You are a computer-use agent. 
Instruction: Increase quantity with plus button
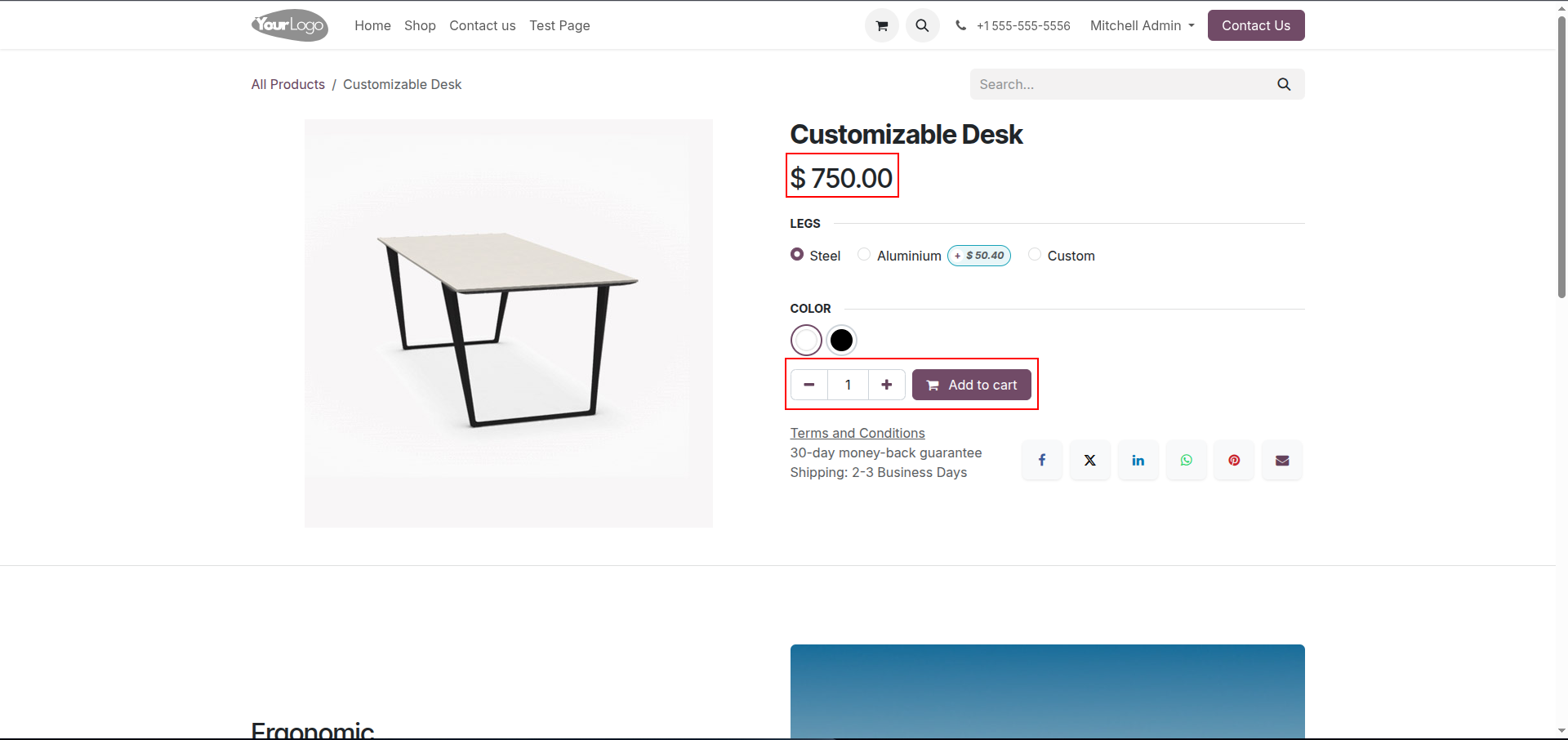coord(886,385)
